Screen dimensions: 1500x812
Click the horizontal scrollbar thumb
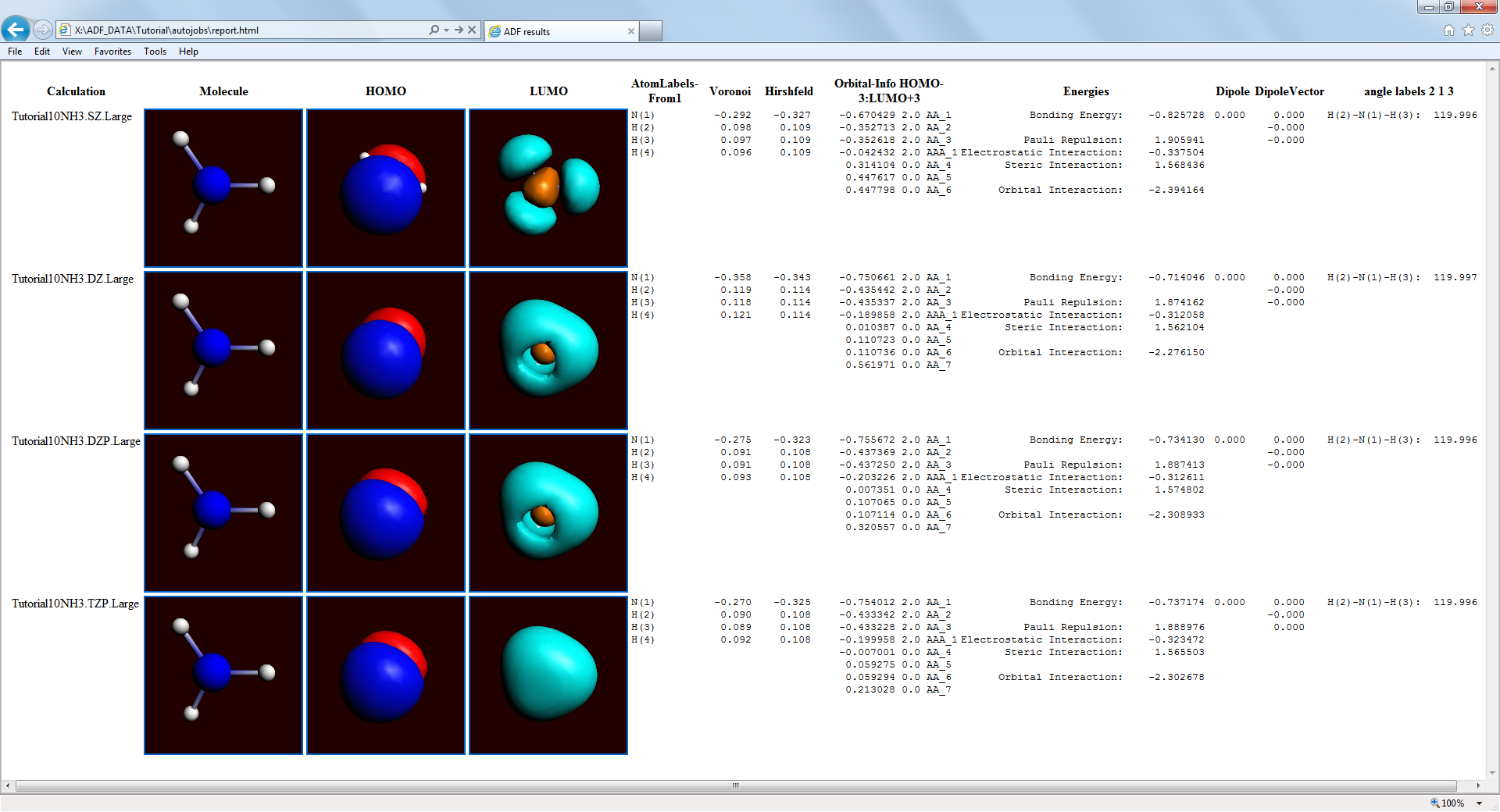(736, 785)
